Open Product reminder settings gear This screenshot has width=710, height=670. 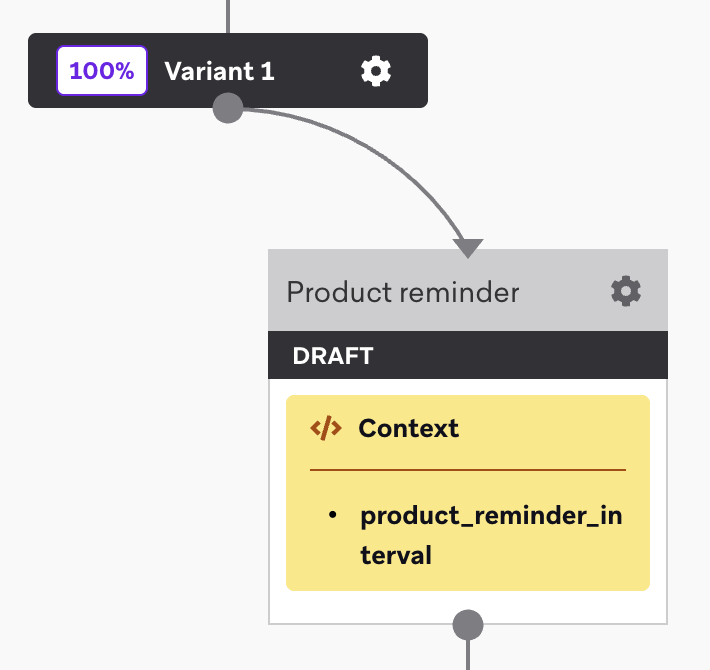point(626,291)
